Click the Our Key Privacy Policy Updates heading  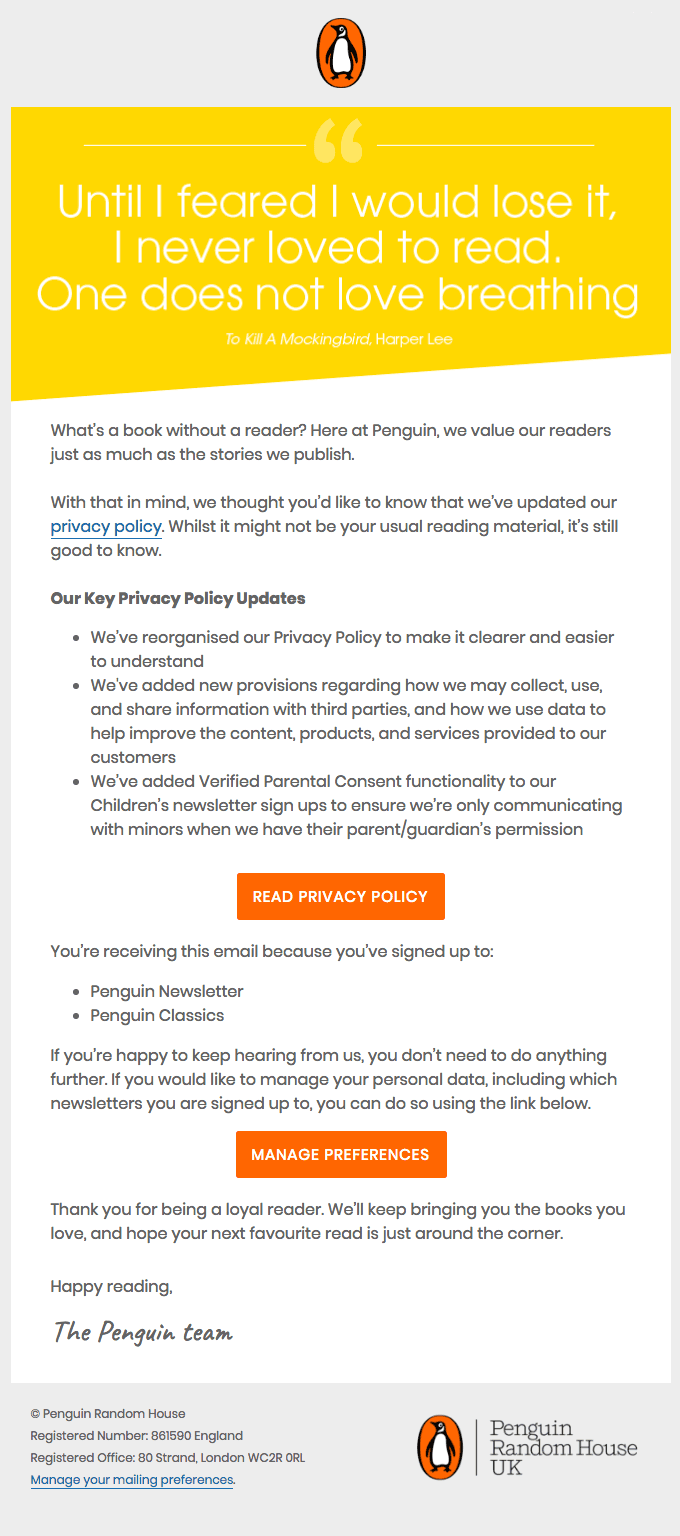[x=178, y=599]
